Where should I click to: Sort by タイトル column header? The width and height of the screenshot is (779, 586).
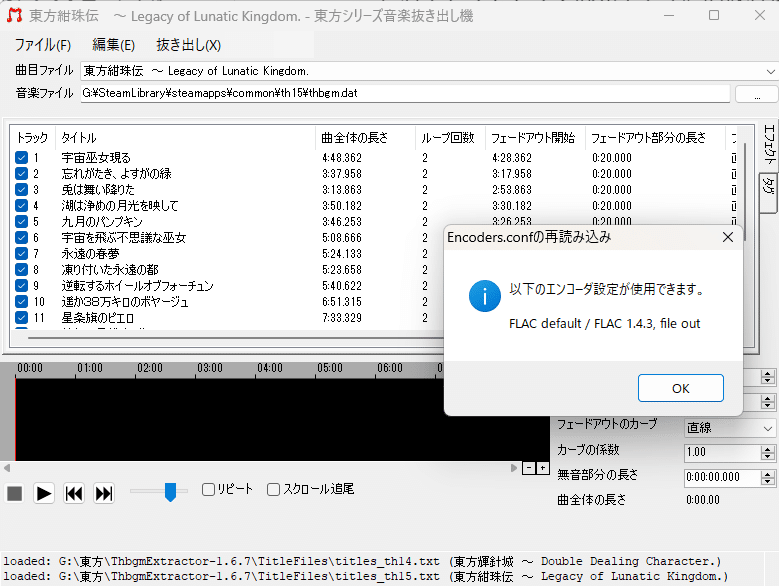pyautogui.click(x=185, y=138)
